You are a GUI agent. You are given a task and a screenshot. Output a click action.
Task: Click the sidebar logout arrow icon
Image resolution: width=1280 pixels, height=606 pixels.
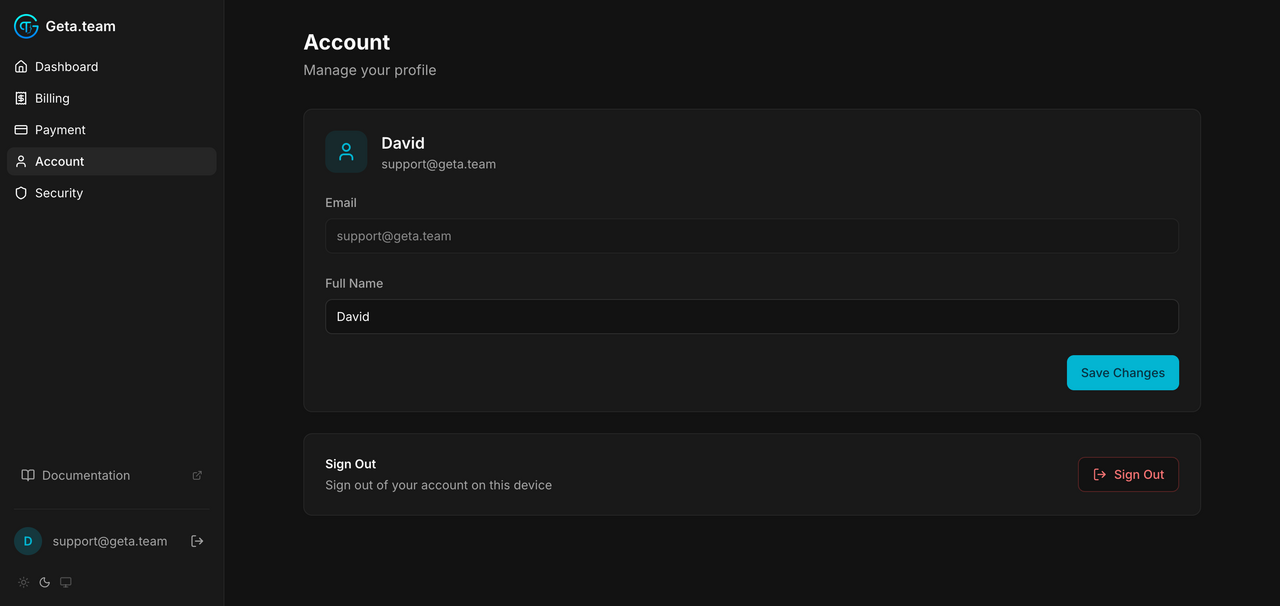(x=197, y=541)
